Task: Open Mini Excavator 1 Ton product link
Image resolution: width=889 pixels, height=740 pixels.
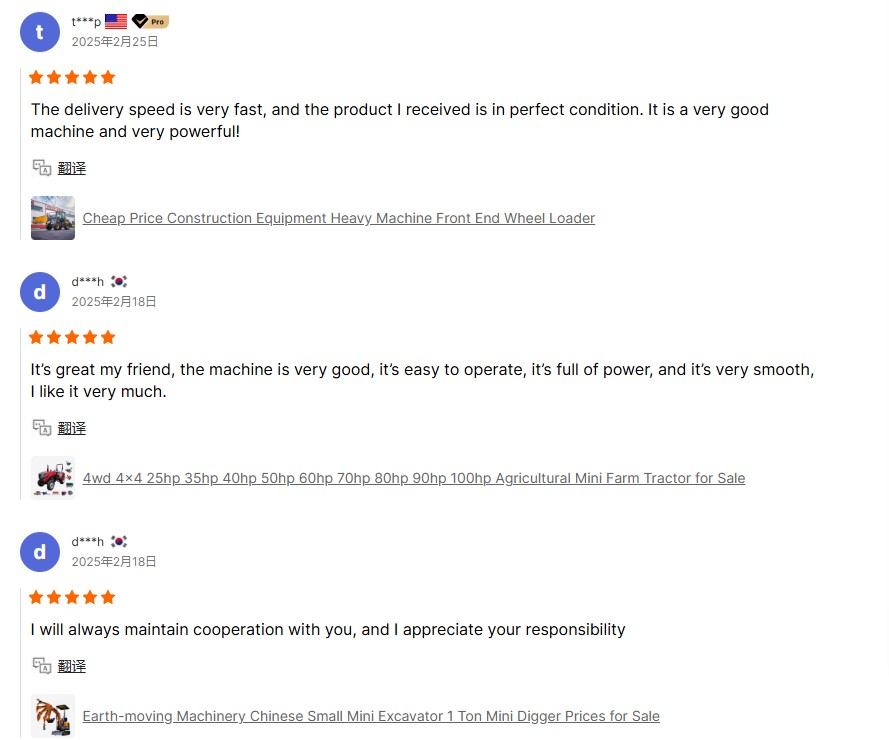Action: click(x=370, y=716)
